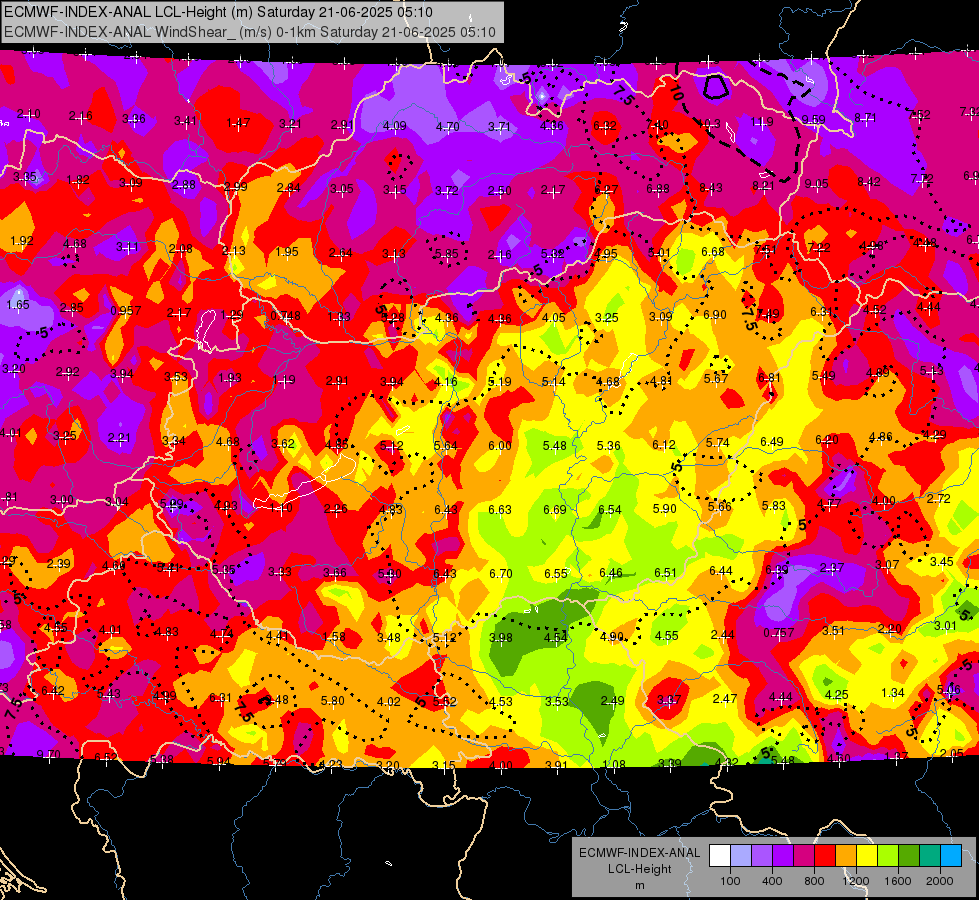Click the grid value 6.70
Screen dimensions: 979x900
tap(501, 573)
